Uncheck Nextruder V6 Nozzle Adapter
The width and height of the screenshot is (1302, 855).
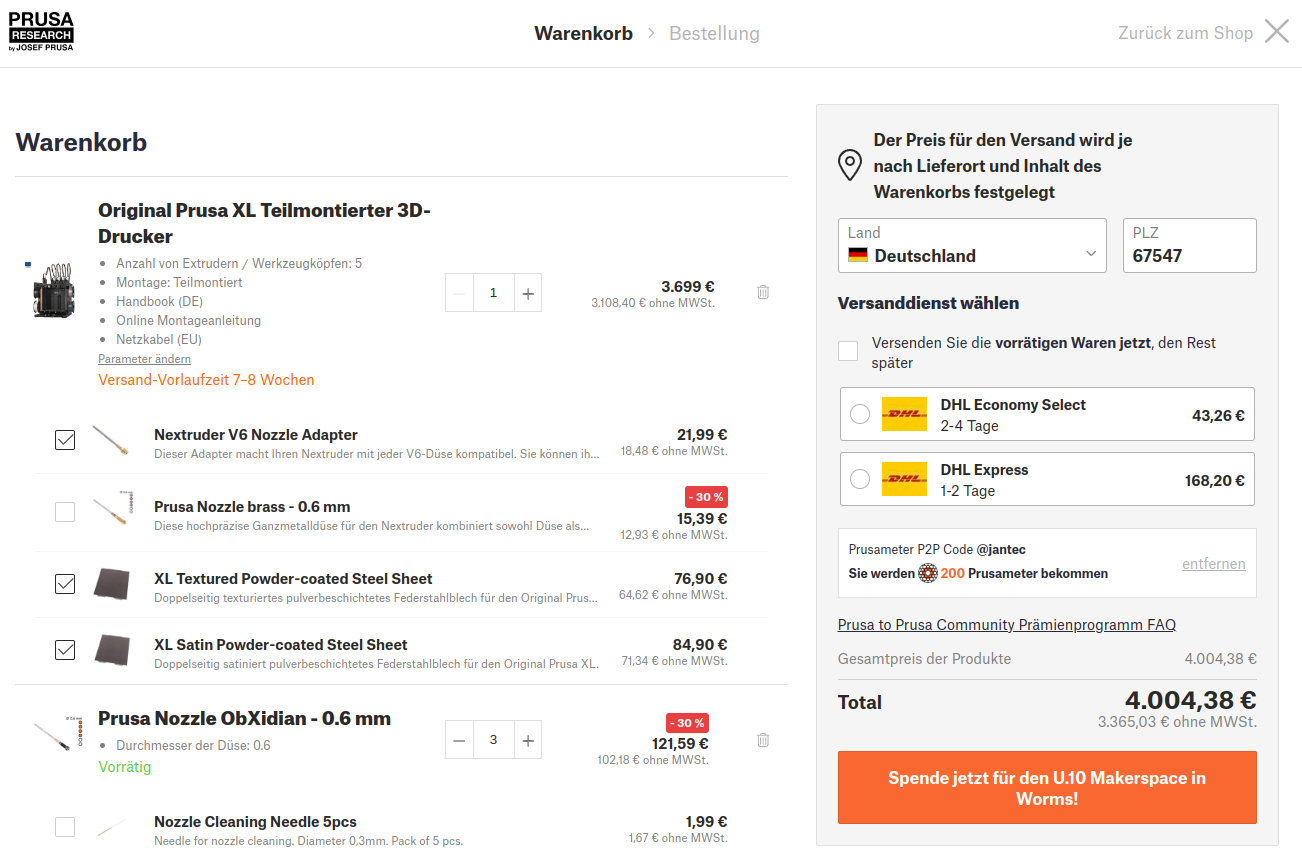click(65, 440)
